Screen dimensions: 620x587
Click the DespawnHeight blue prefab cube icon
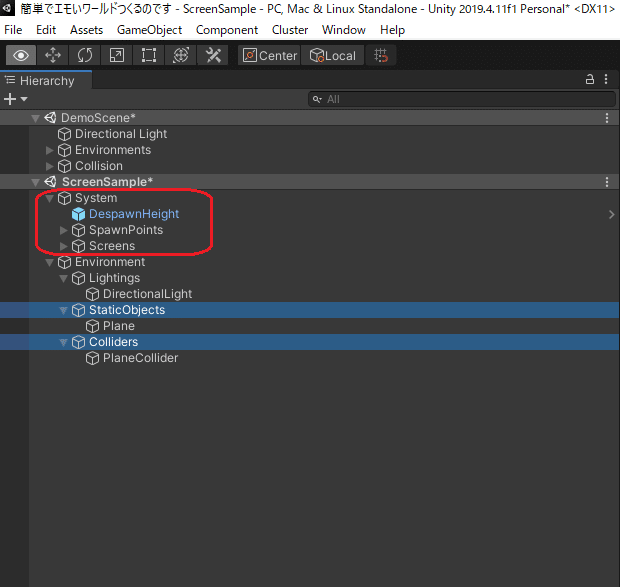pos(78,214)
